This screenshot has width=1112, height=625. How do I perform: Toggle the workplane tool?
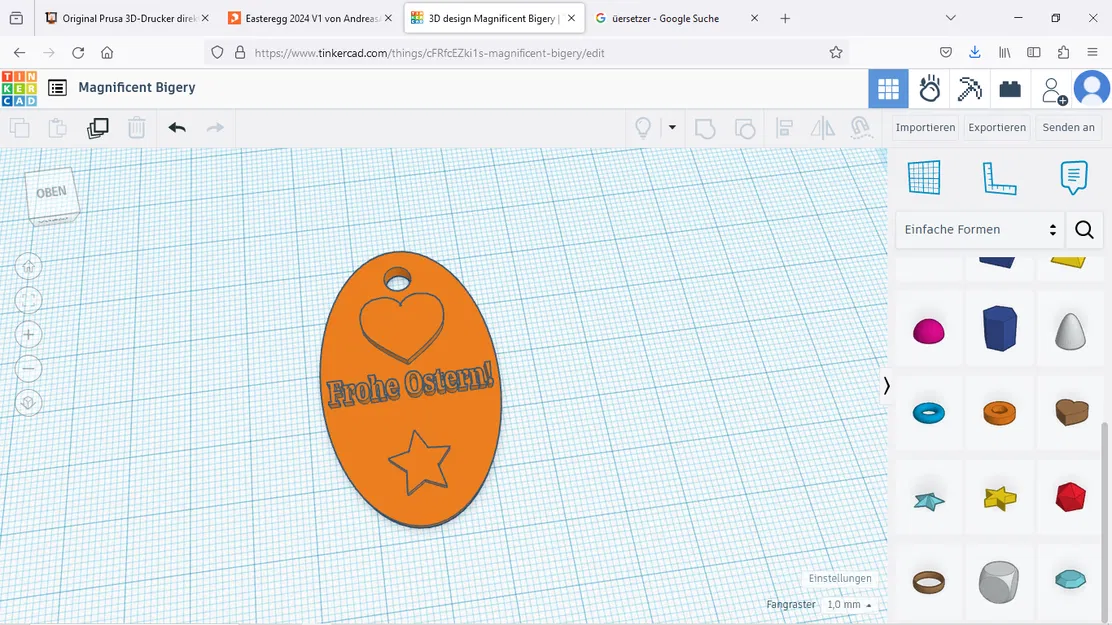click(924, 178)
